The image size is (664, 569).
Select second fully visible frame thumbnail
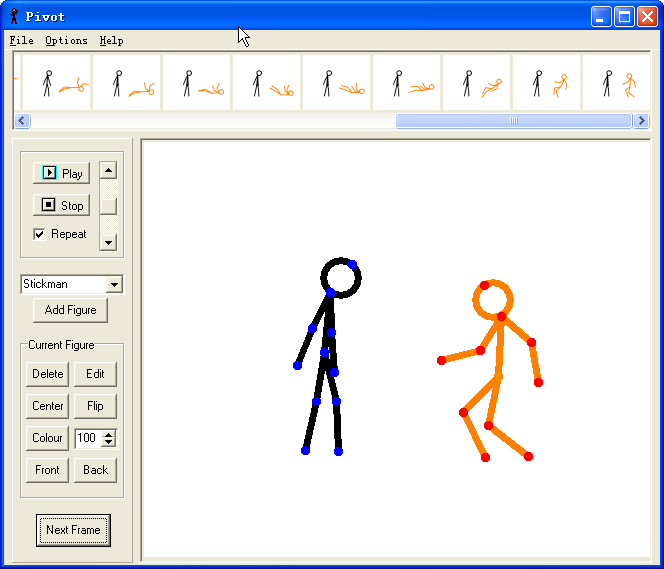[x=127, y=82]
